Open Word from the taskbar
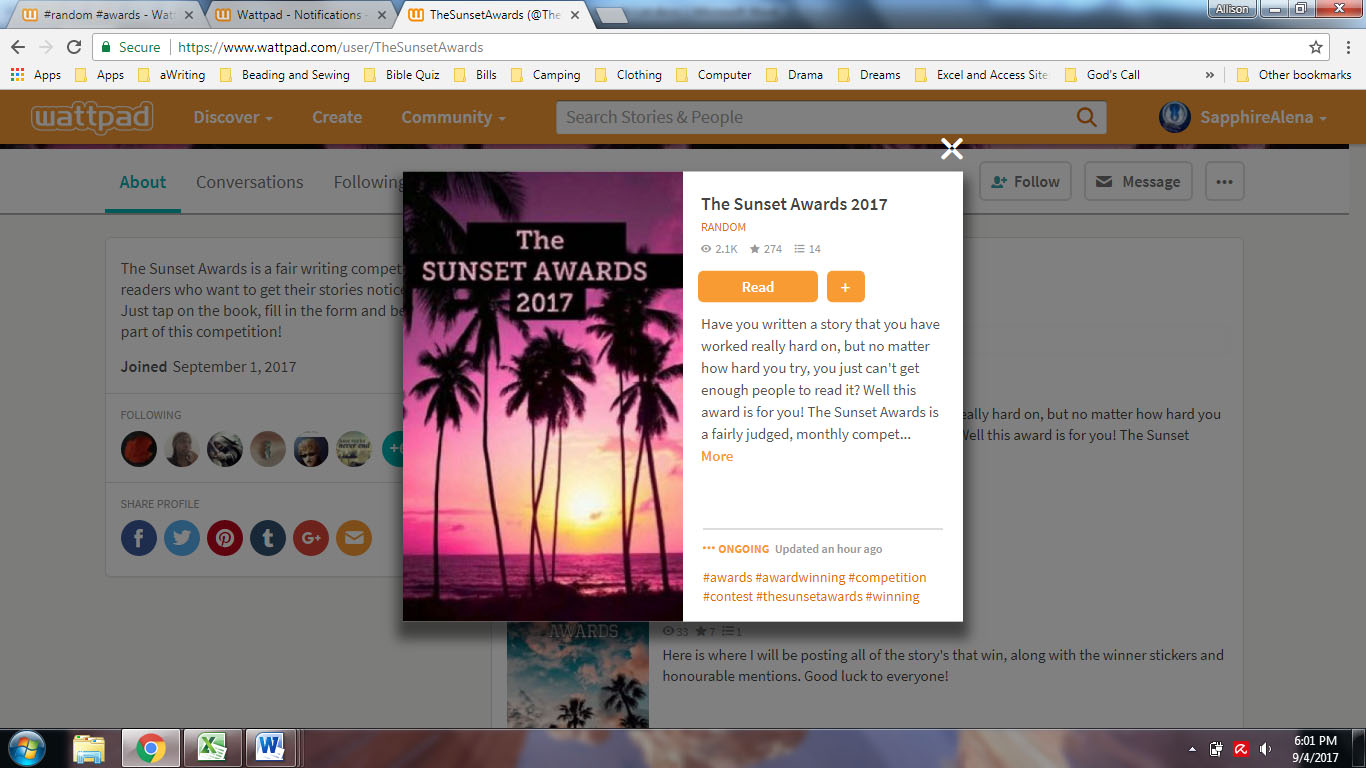The image size is (1366, 768). click(x=270, y=748)
